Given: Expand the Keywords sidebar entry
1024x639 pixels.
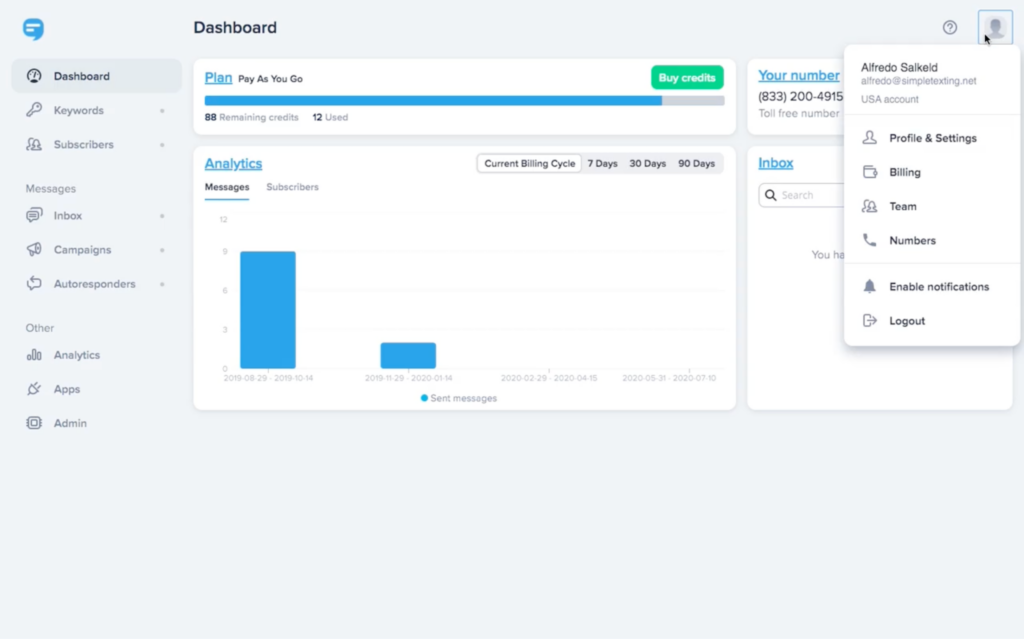Looking at the screenshot, I should [x=164, y=110].
